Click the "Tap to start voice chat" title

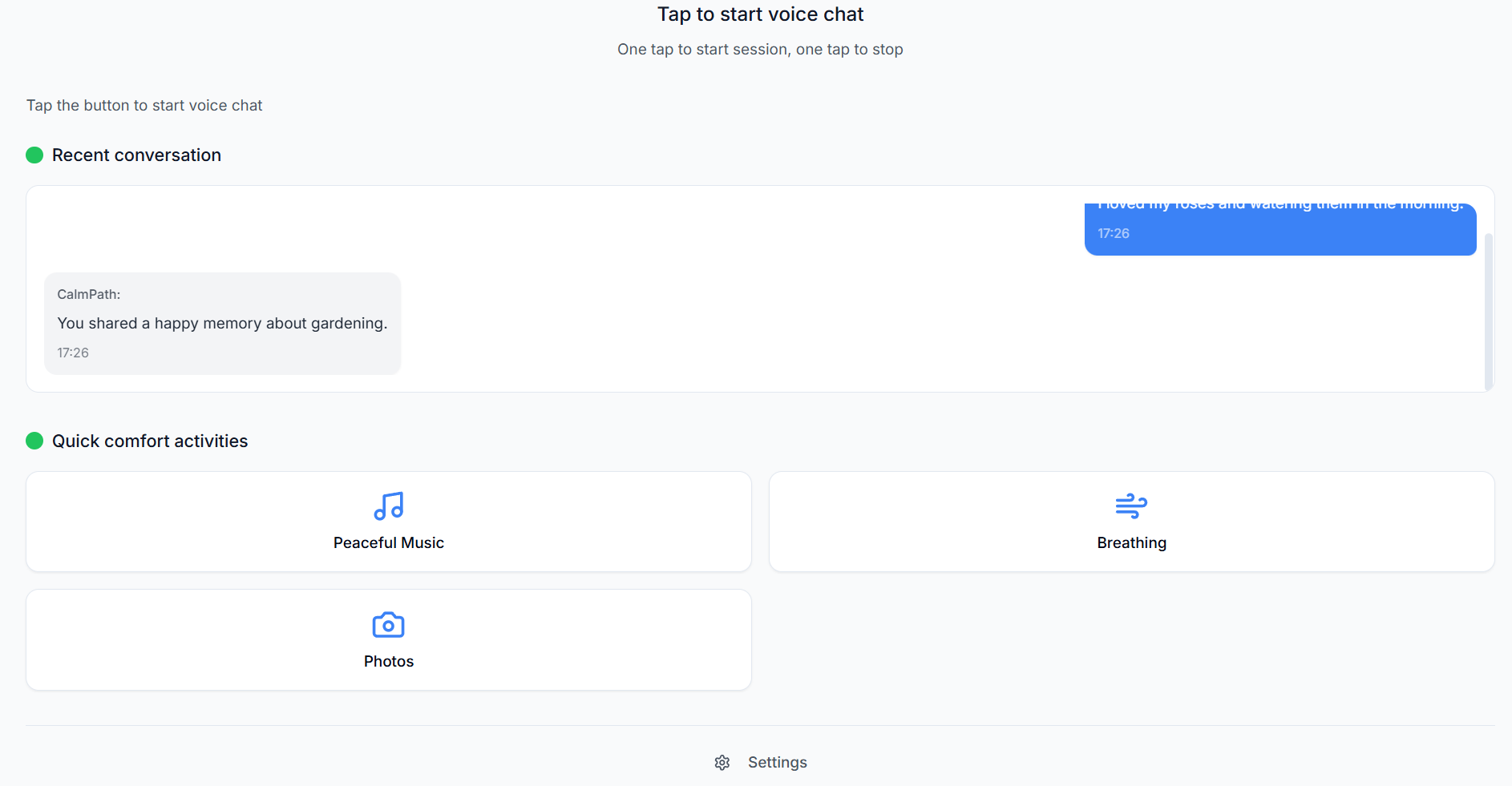(x=760, y=14)
